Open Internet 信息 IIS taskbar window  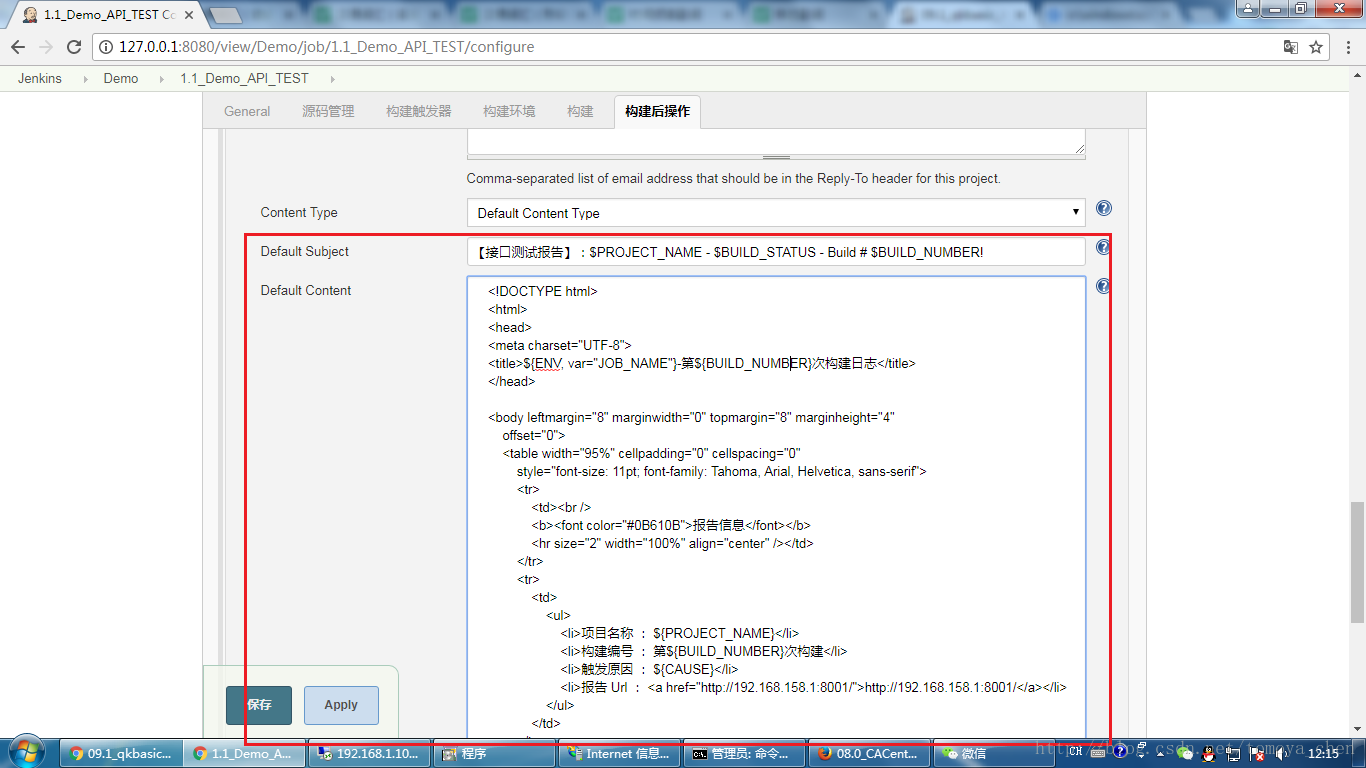(618, 754)
